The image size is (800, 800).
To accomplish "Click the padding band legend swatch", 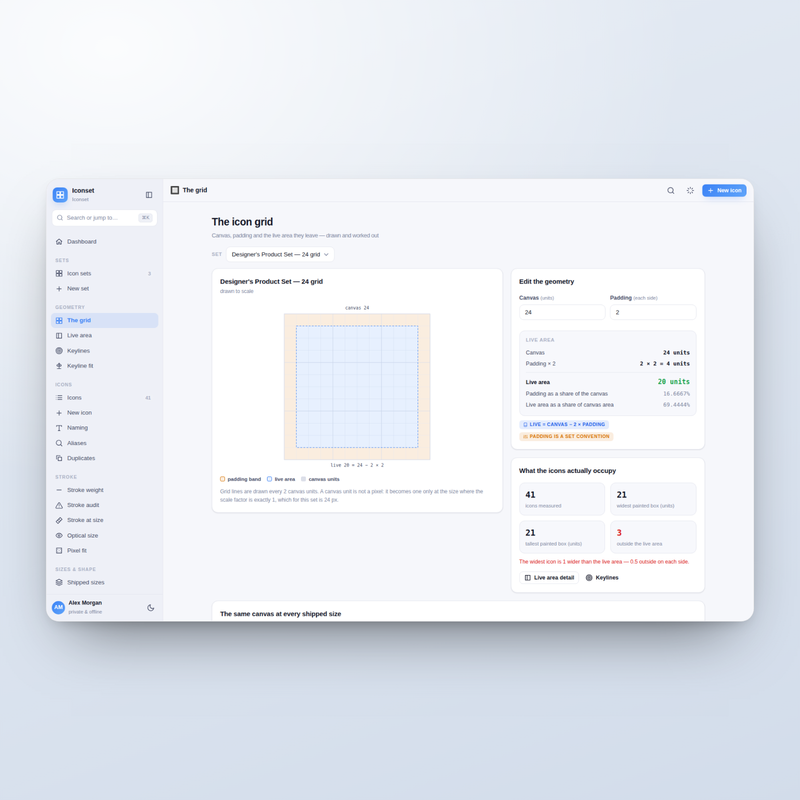I will (222, 479).
